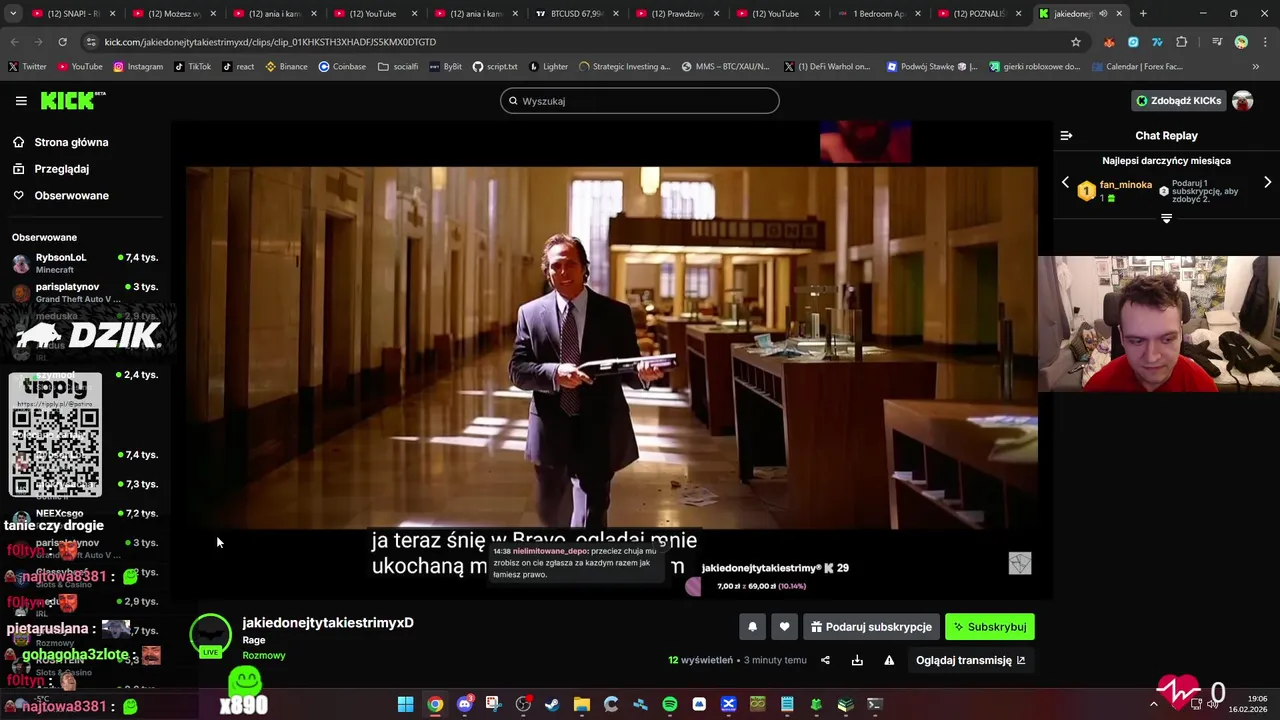The width and height of the screenshot is (1280, 720).
Task: Expand the leaderboard list below donors
Action: click(1166, 218)
